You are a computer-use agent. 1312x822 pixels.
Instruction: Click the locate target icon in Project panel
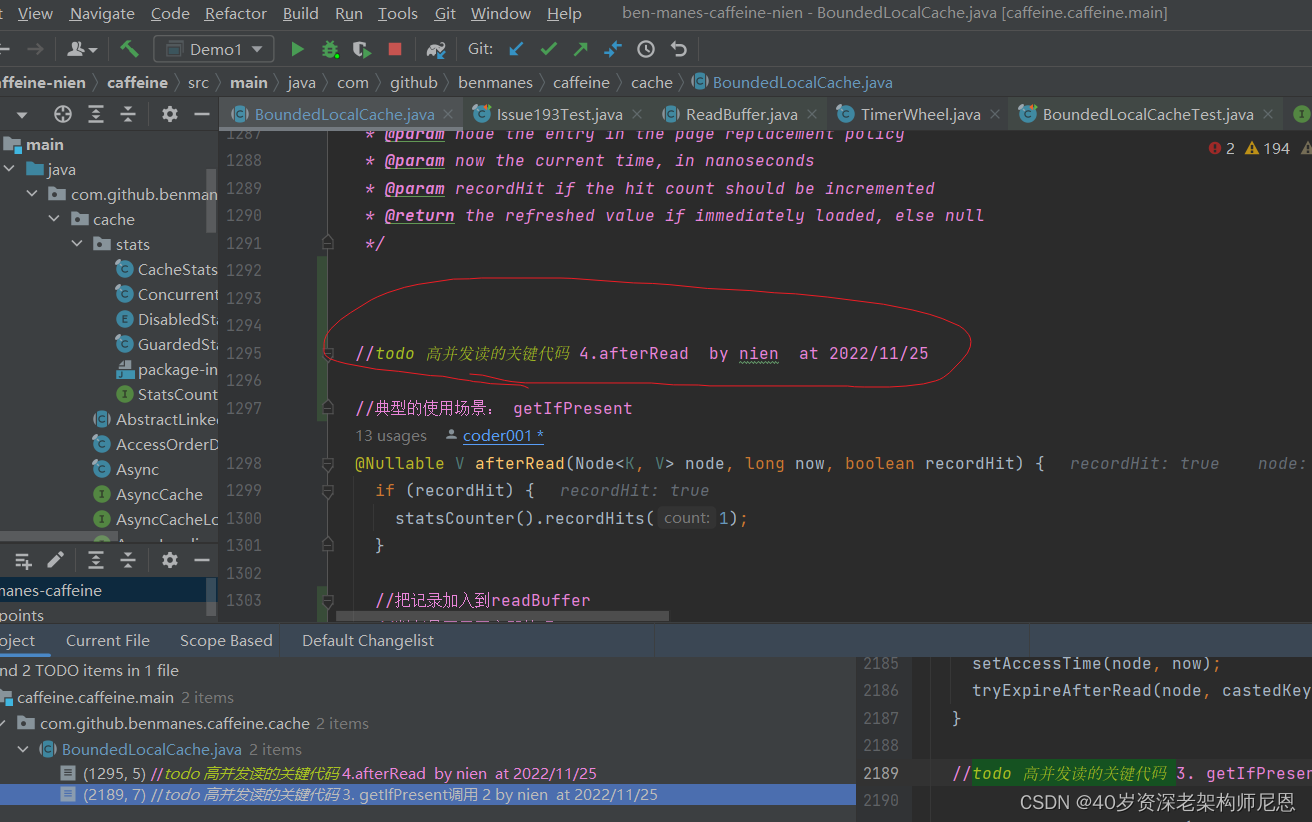coord(63,114)
